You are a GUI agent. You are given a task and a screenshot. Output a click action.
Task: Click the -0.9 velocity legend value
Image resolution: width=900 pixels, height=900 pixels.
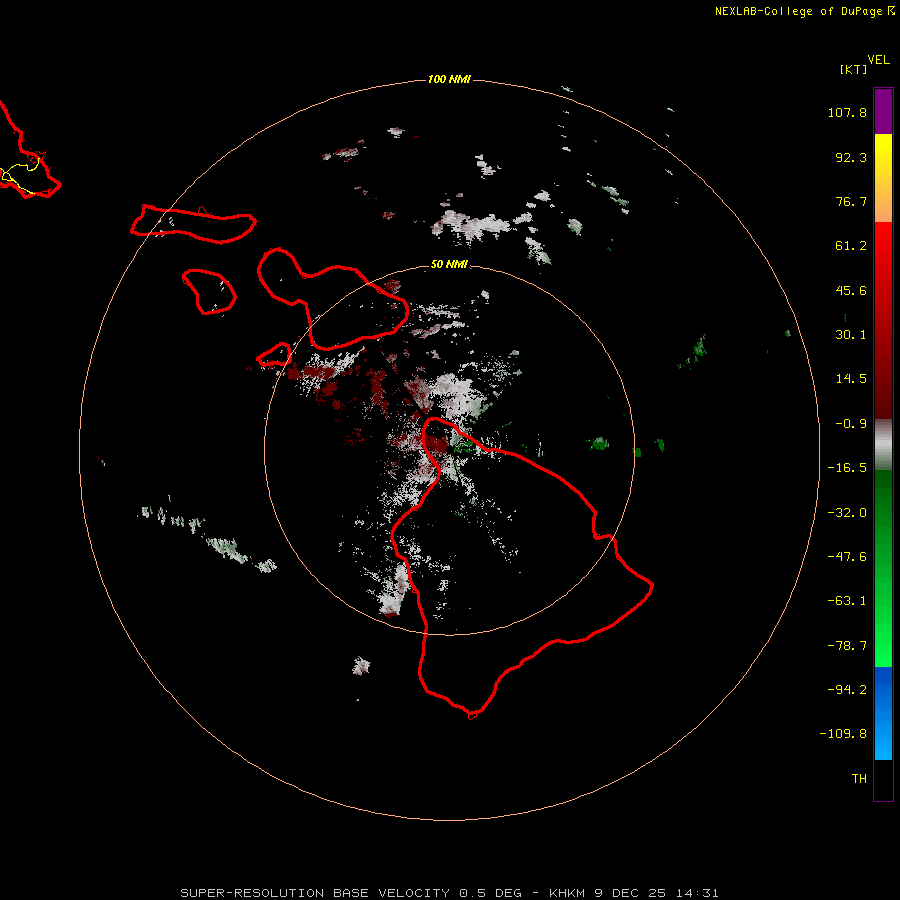(x=851, y=424)
